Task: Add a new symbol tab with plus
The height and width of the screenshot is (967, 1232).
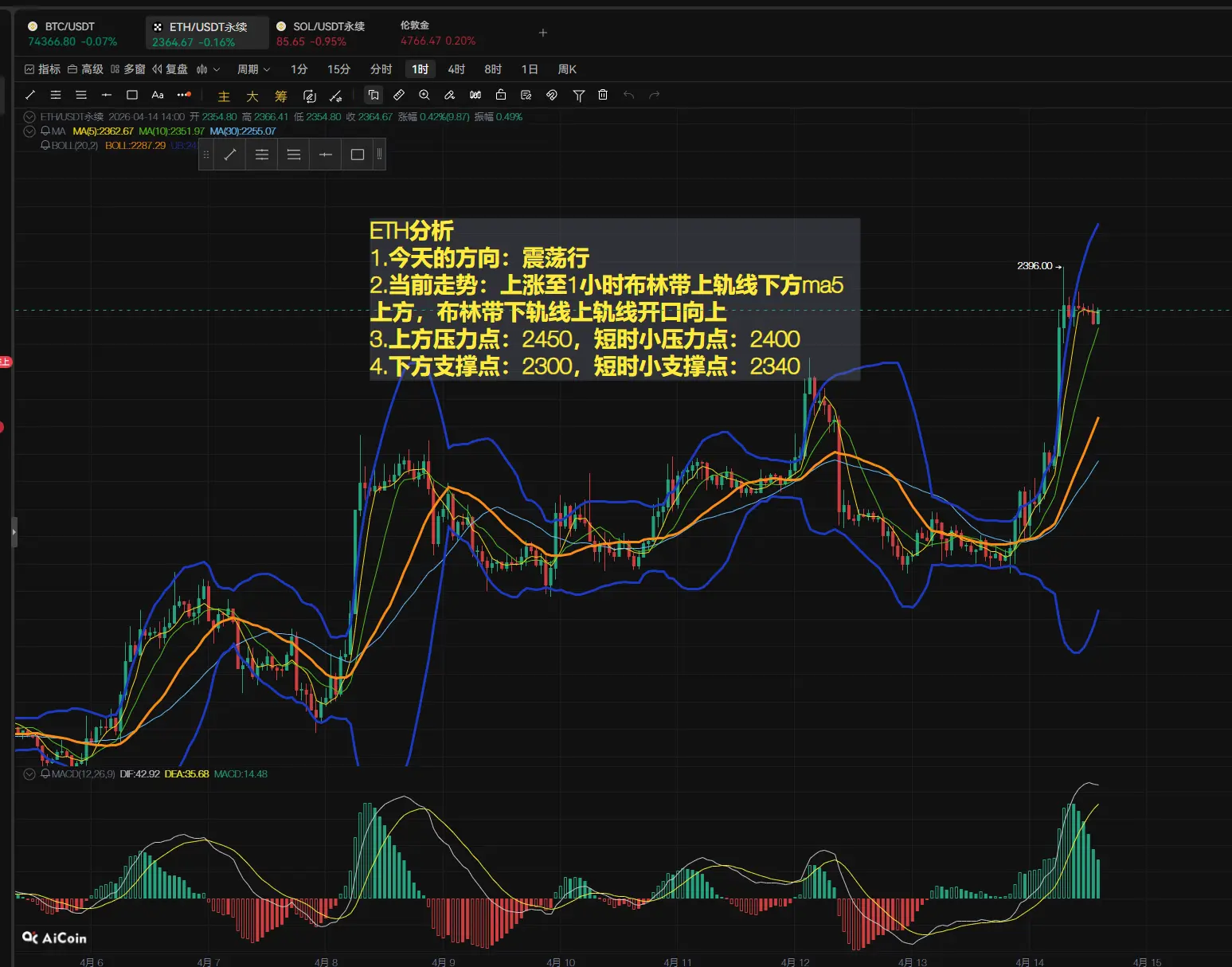Action: pyautogui.click(x=543, y=33)
